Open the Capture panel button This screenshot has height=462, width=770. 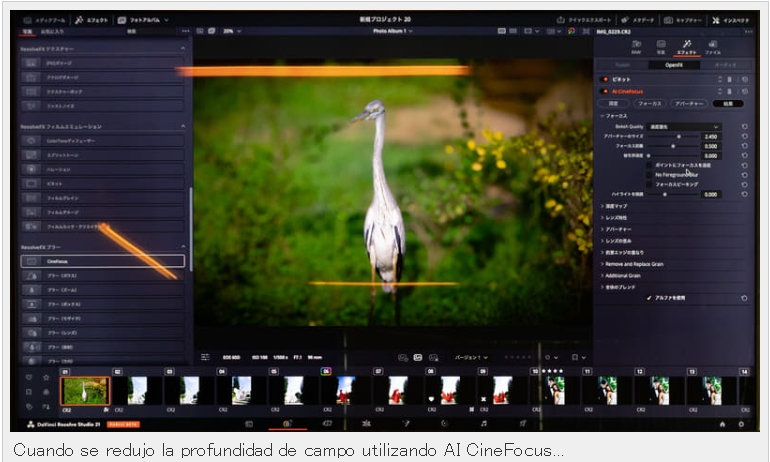tap(683, 20)
